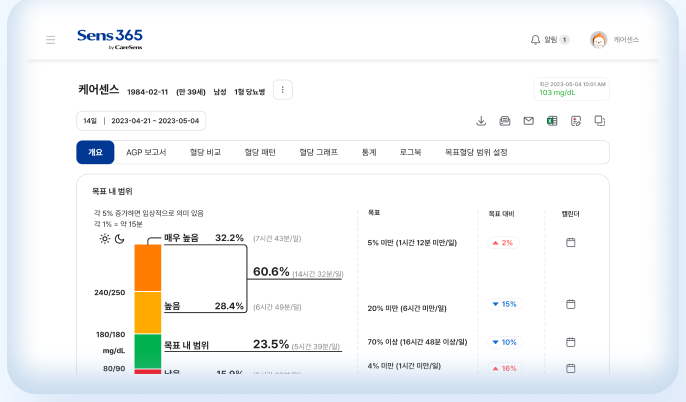Click the 케어센스 username at top right
The image size is (686, 402).
[626, 40]
